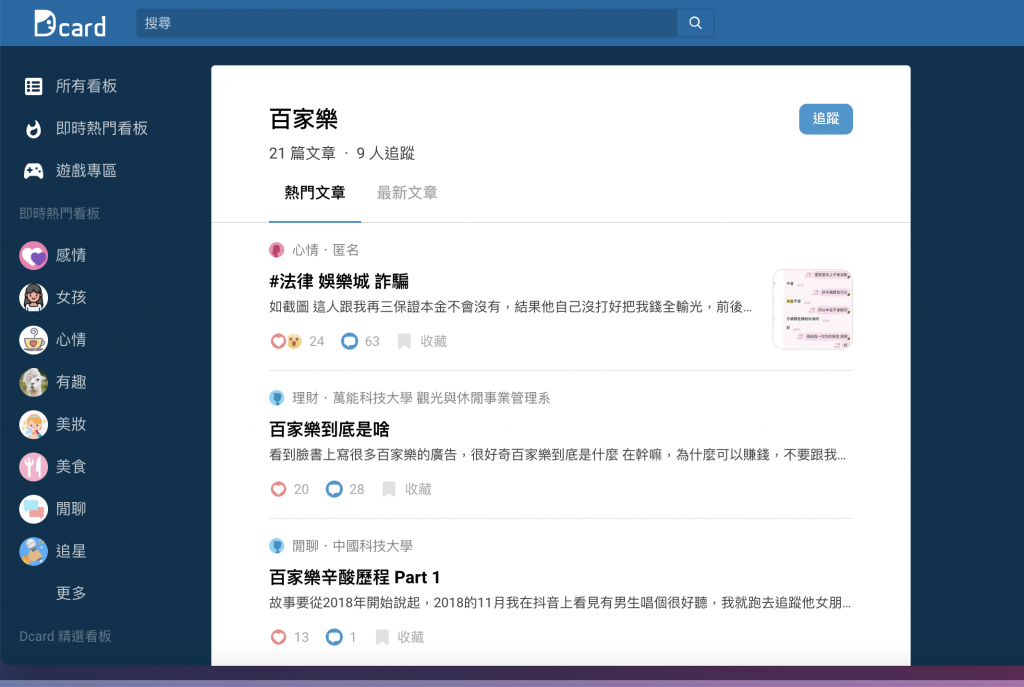Open 遊戲專區 gamepad icon

click(x=34, y=171)
